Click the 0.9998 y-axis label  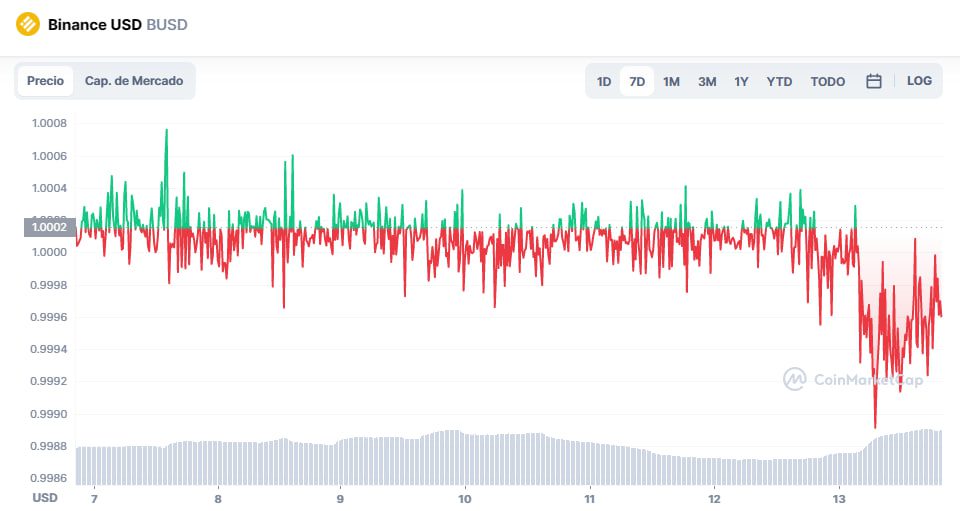click(x=49, y=285)
